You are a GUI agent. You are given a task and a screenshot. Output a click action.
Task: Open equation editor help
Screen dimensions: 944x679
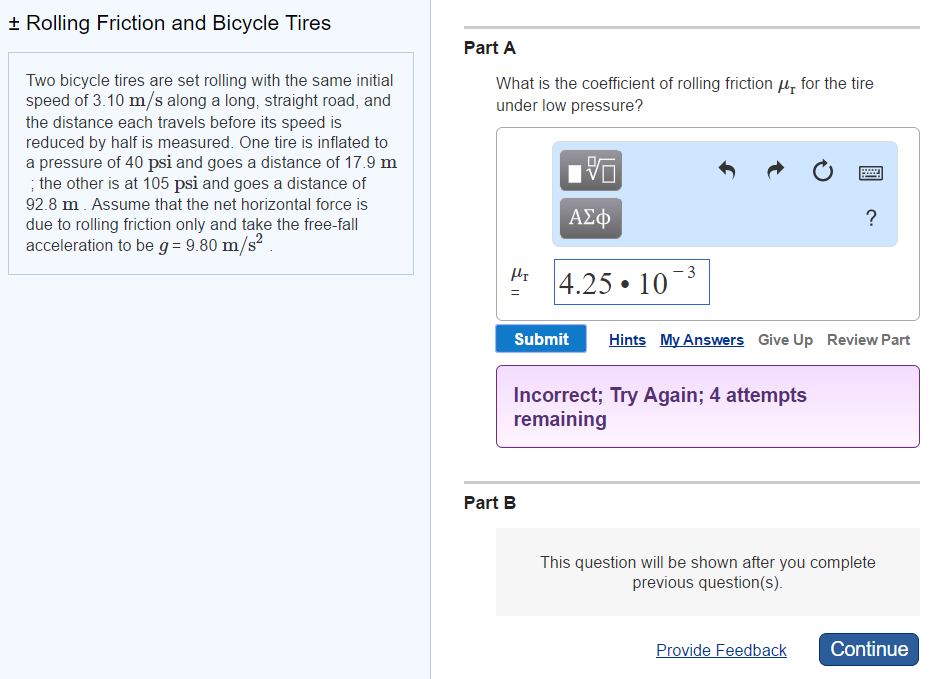pos(871,217)
